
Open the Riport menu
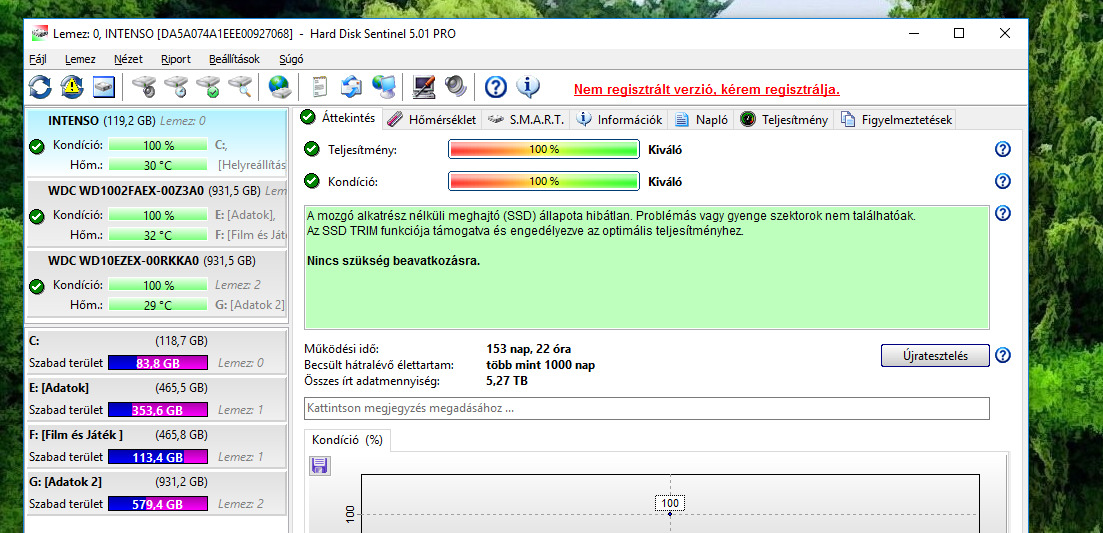tap(175, 59)
